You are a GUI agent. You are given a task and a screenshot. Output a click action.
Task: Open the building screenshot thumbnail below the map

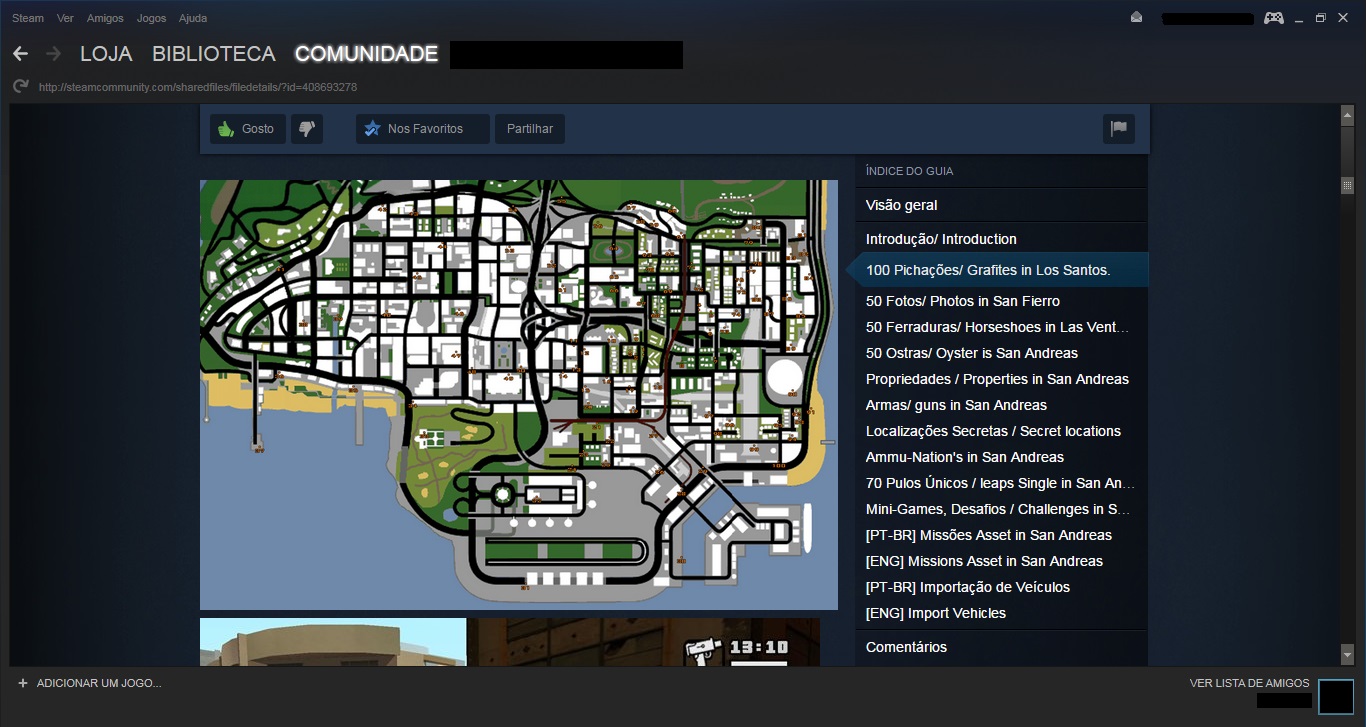tap(333, 642)
